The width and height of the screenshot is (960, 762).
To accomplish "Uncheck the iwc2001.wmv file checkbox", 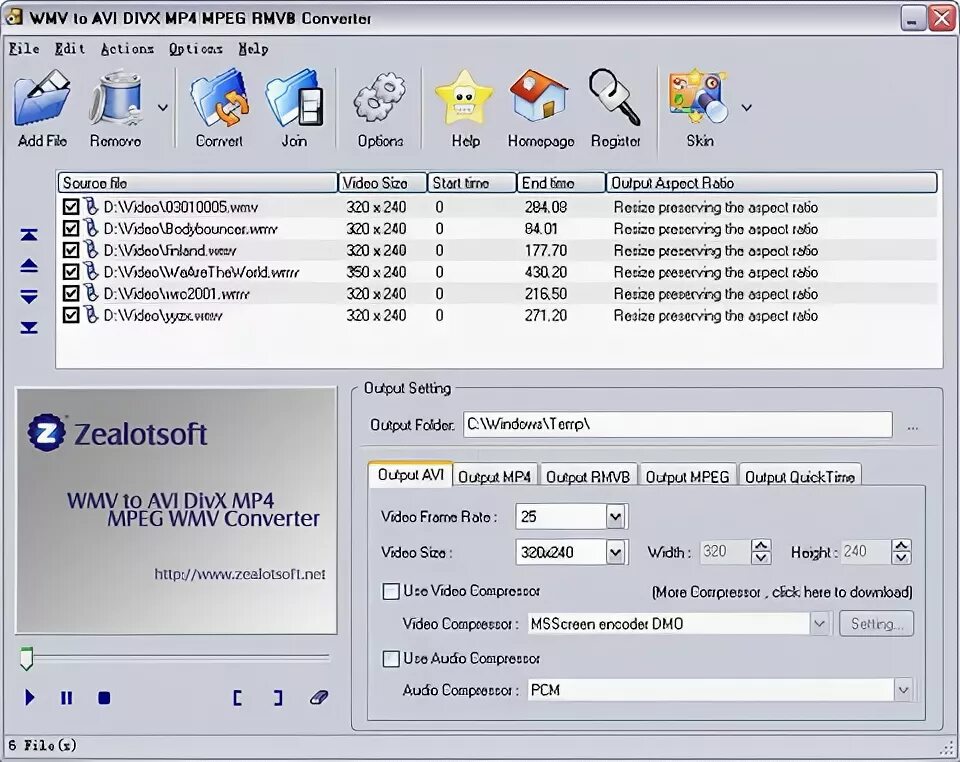I will pos(70,294).
